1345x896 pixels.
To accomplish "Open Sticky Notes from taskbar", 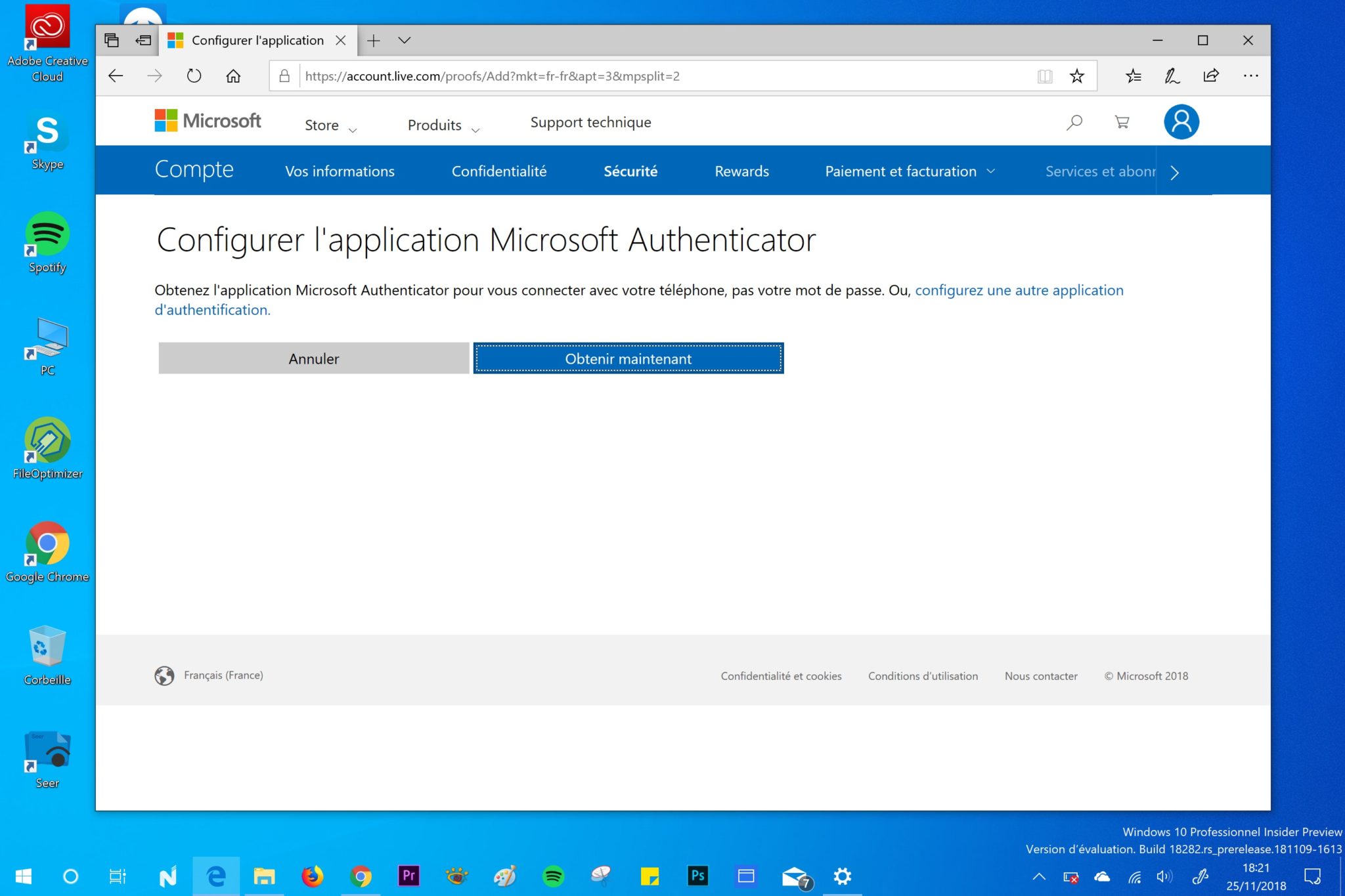I will (x=650, y=876).
